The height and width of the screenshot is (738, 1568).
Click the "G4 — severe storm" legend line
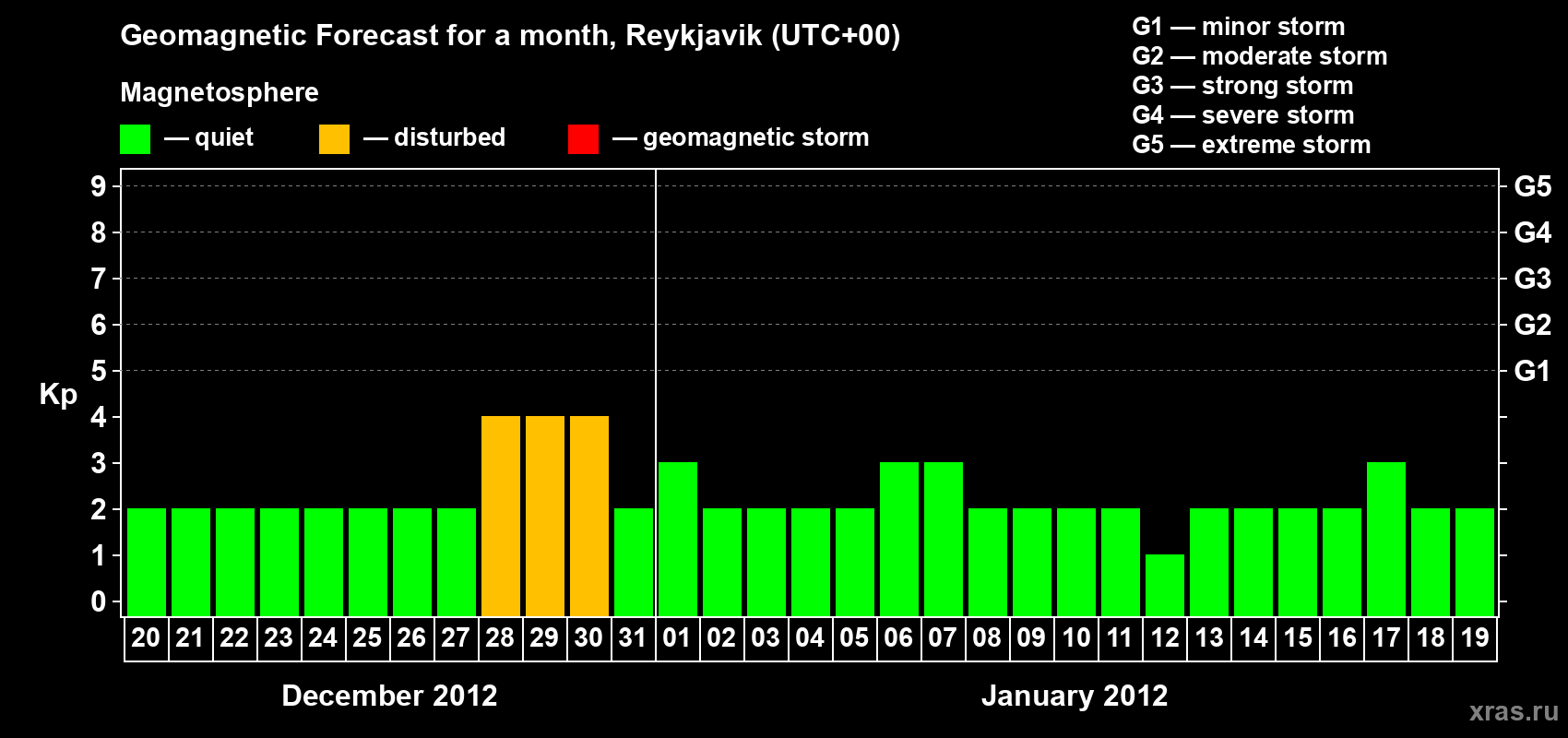(x=1243, y=115)
